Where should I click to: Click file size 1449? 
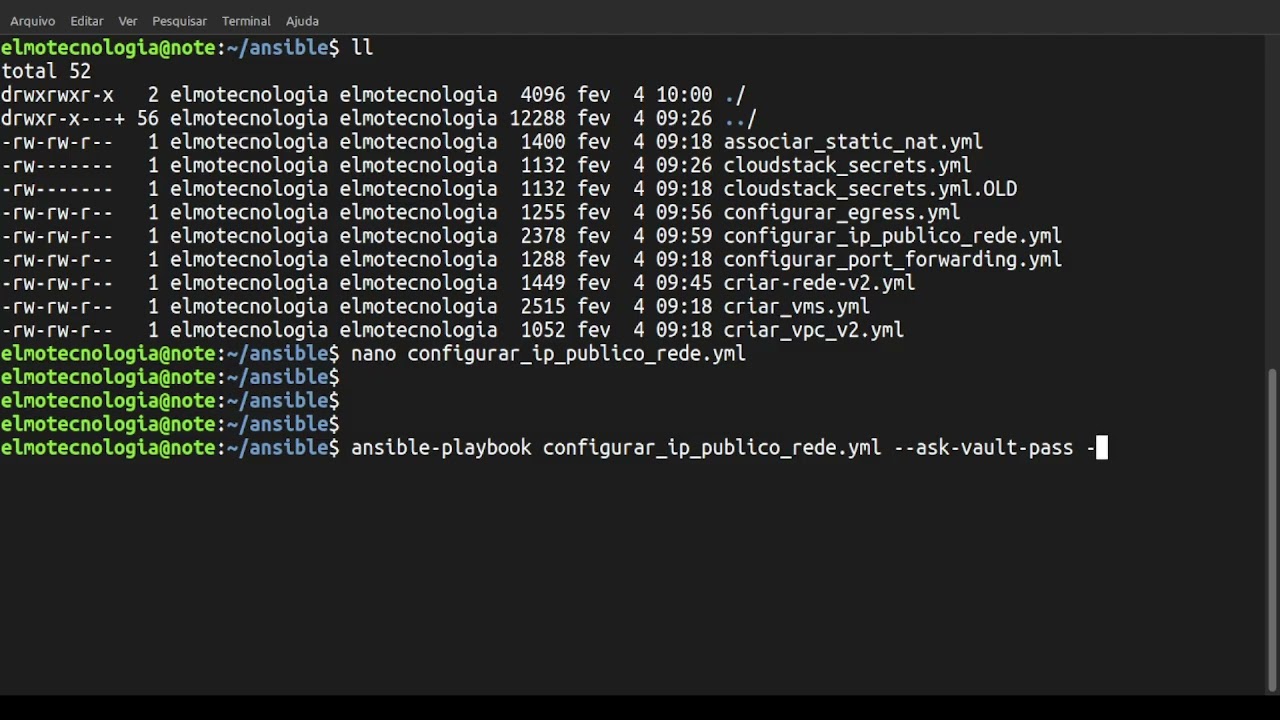click(543, 283)
